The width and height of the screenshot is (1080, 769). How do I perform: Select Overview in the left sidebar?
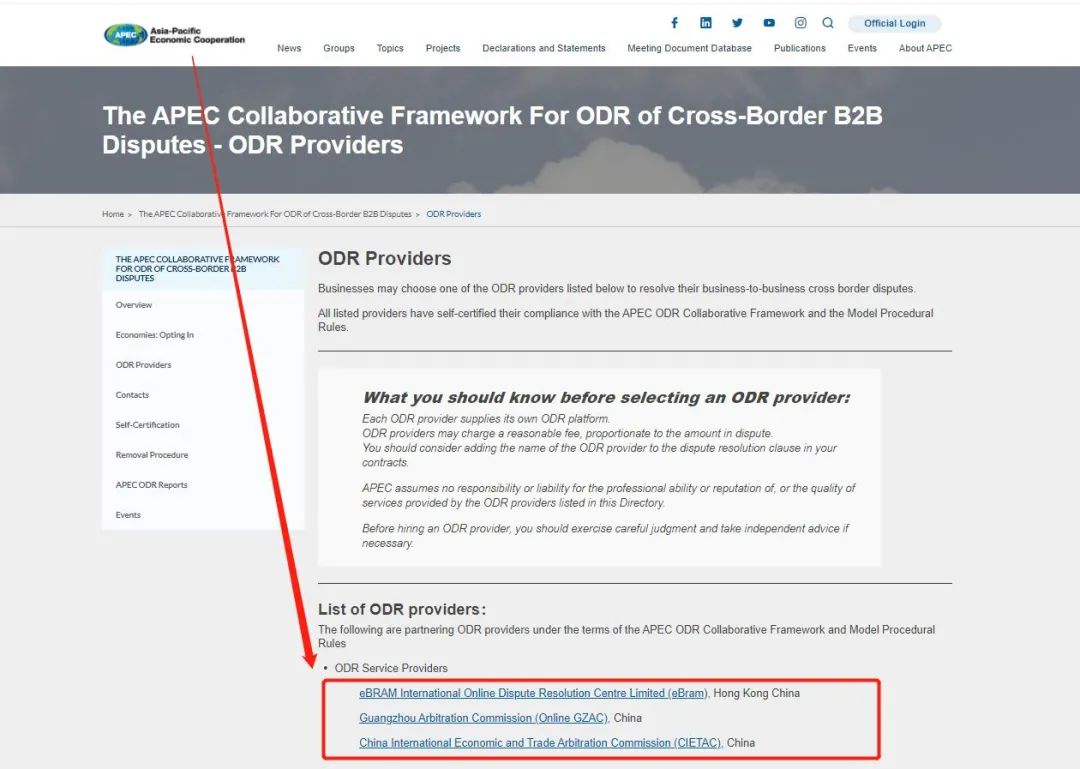[x=134, y=305]
